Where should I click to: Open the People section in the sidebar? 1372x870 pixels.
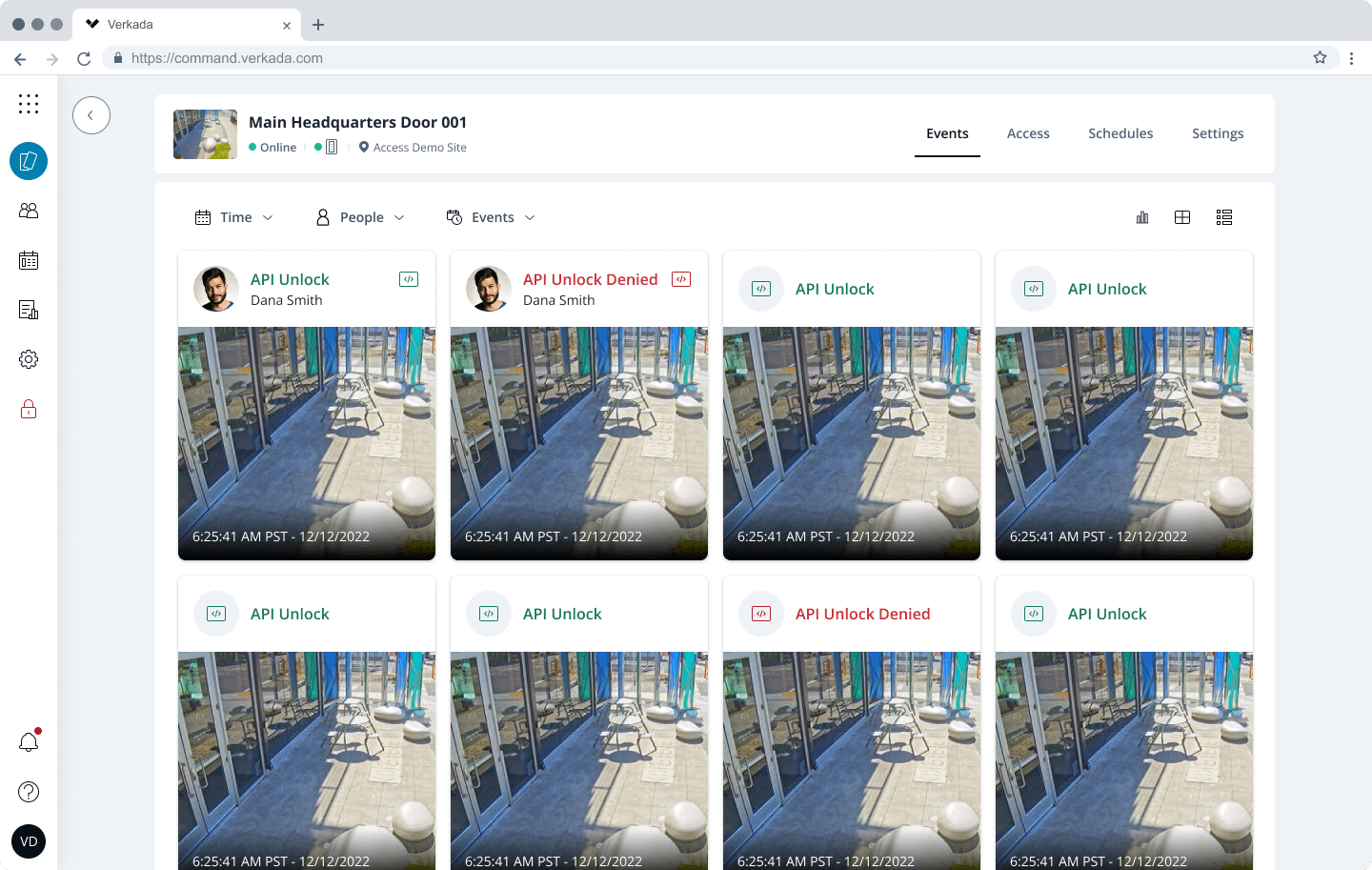(x=29, y=211)
